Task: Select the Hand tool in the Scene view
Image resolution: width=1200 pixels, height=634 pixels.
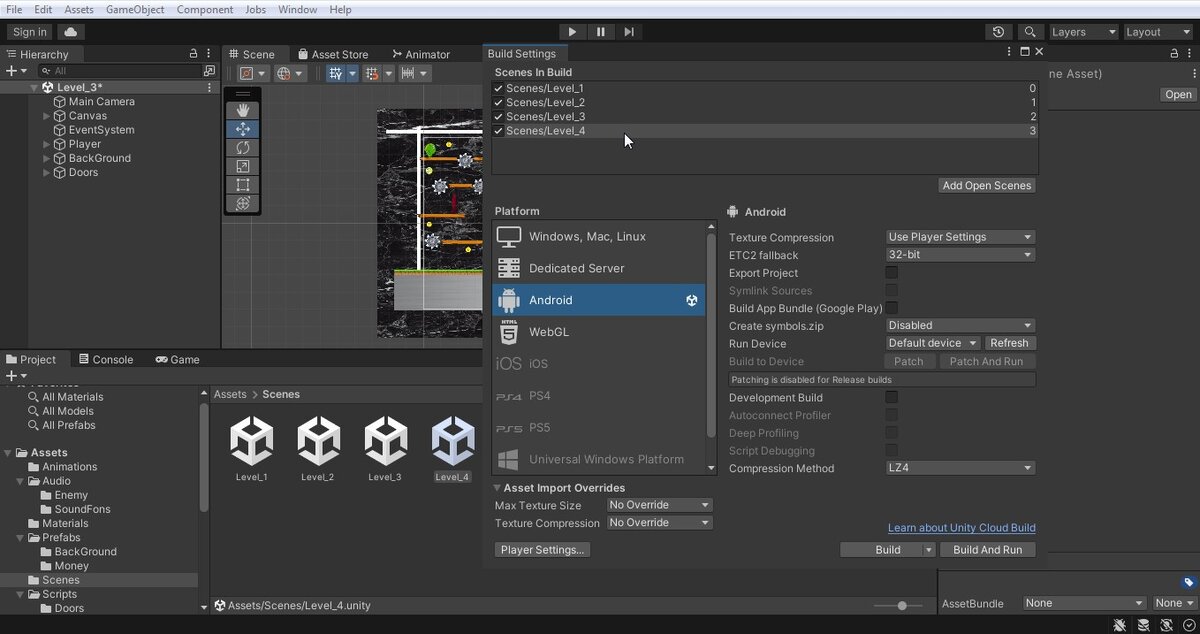Action: [x=242, y=110]
